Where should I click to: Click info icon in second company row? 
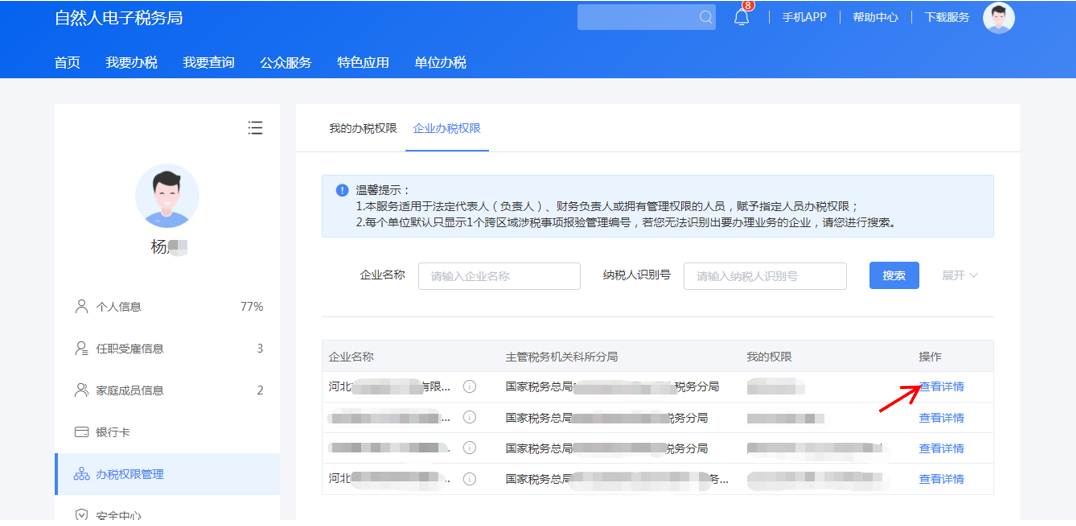pos(469,417)
